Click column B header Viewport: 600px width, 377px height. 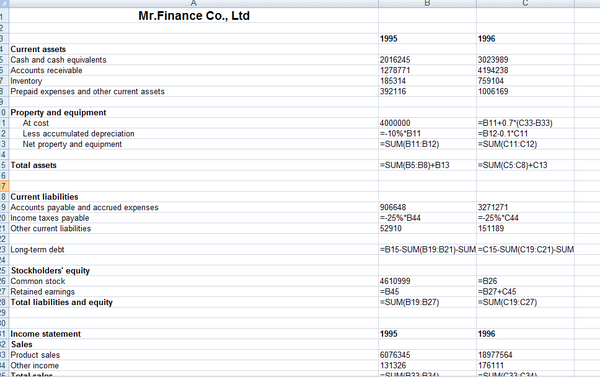(427, 3)
